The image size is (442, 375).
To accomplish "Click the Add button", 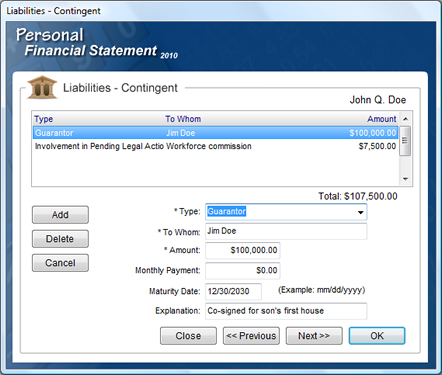I will [x=60, y=215].
